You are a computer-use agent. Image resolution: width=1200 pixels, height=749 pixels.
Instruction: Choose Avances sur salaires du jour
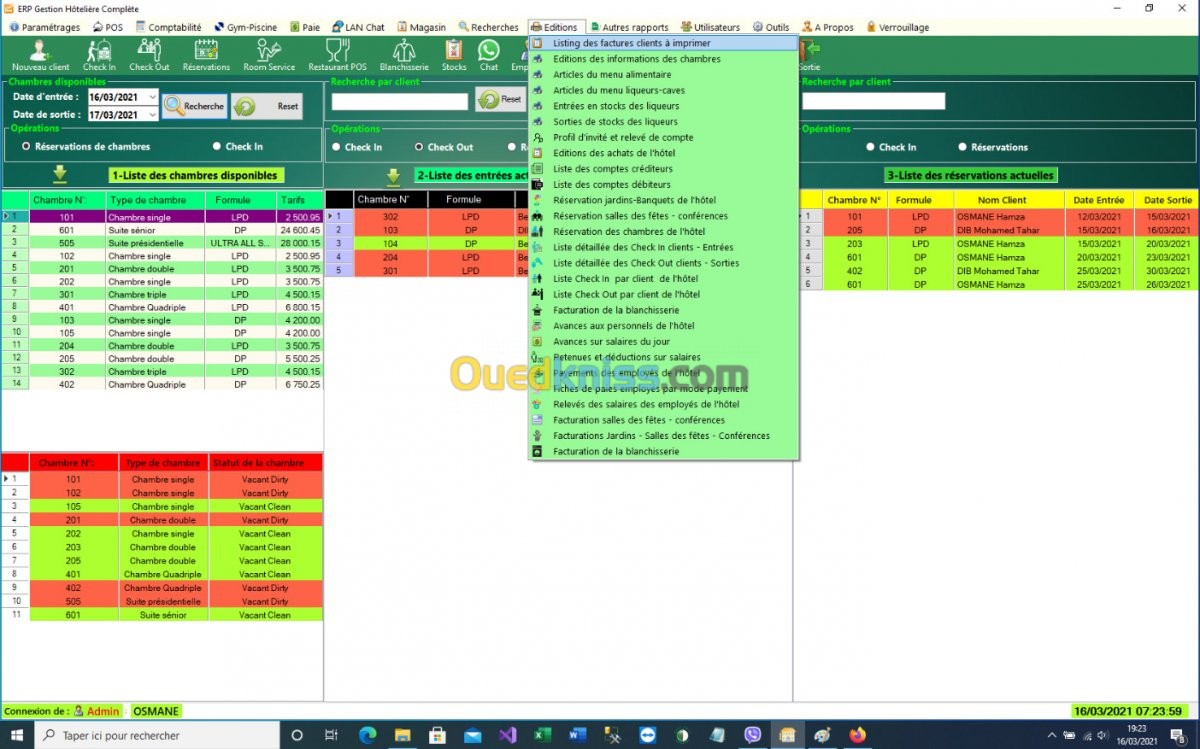[663, 341]
